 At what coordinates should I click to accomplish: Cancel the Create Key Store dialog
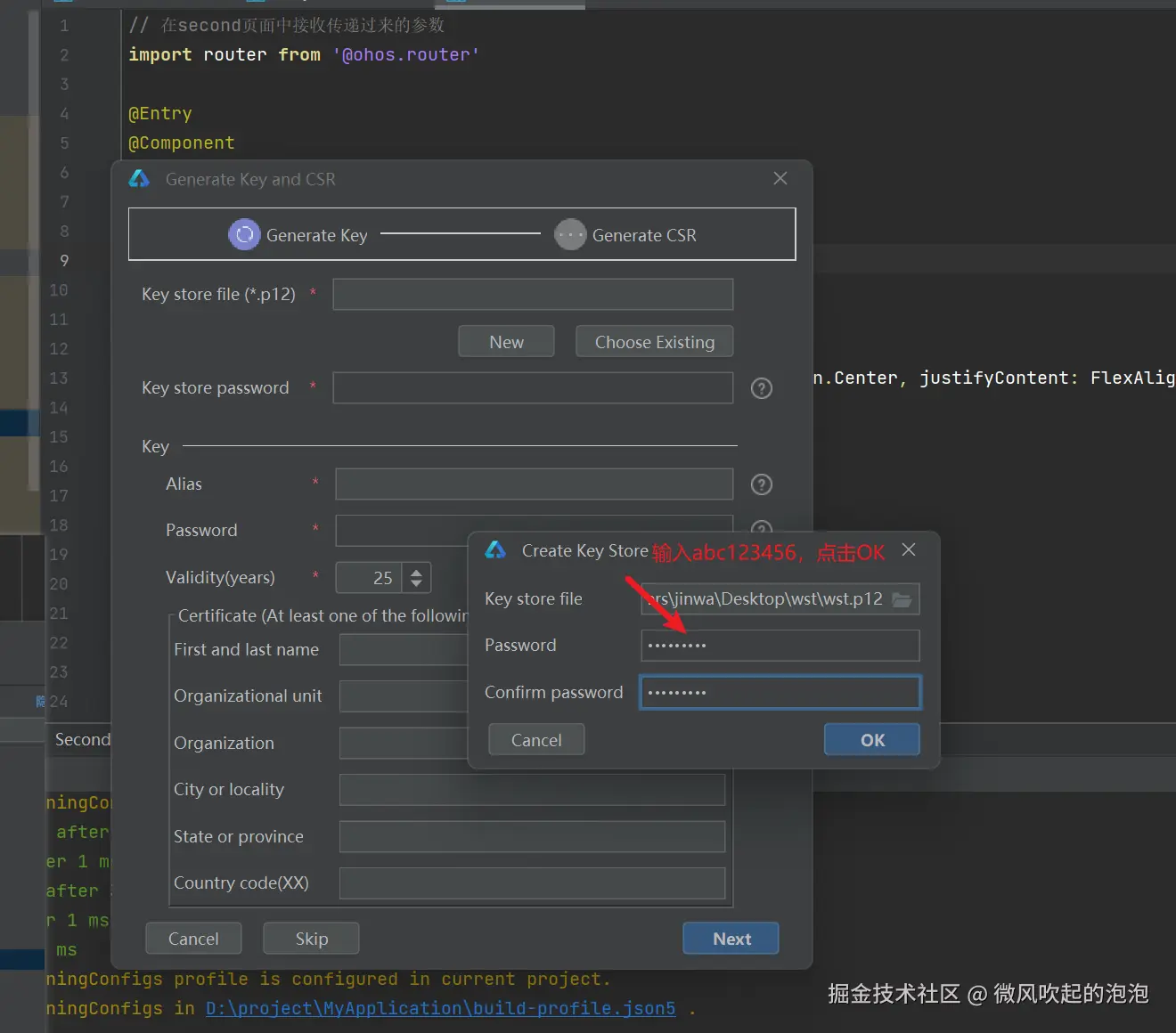coord(536,739)
